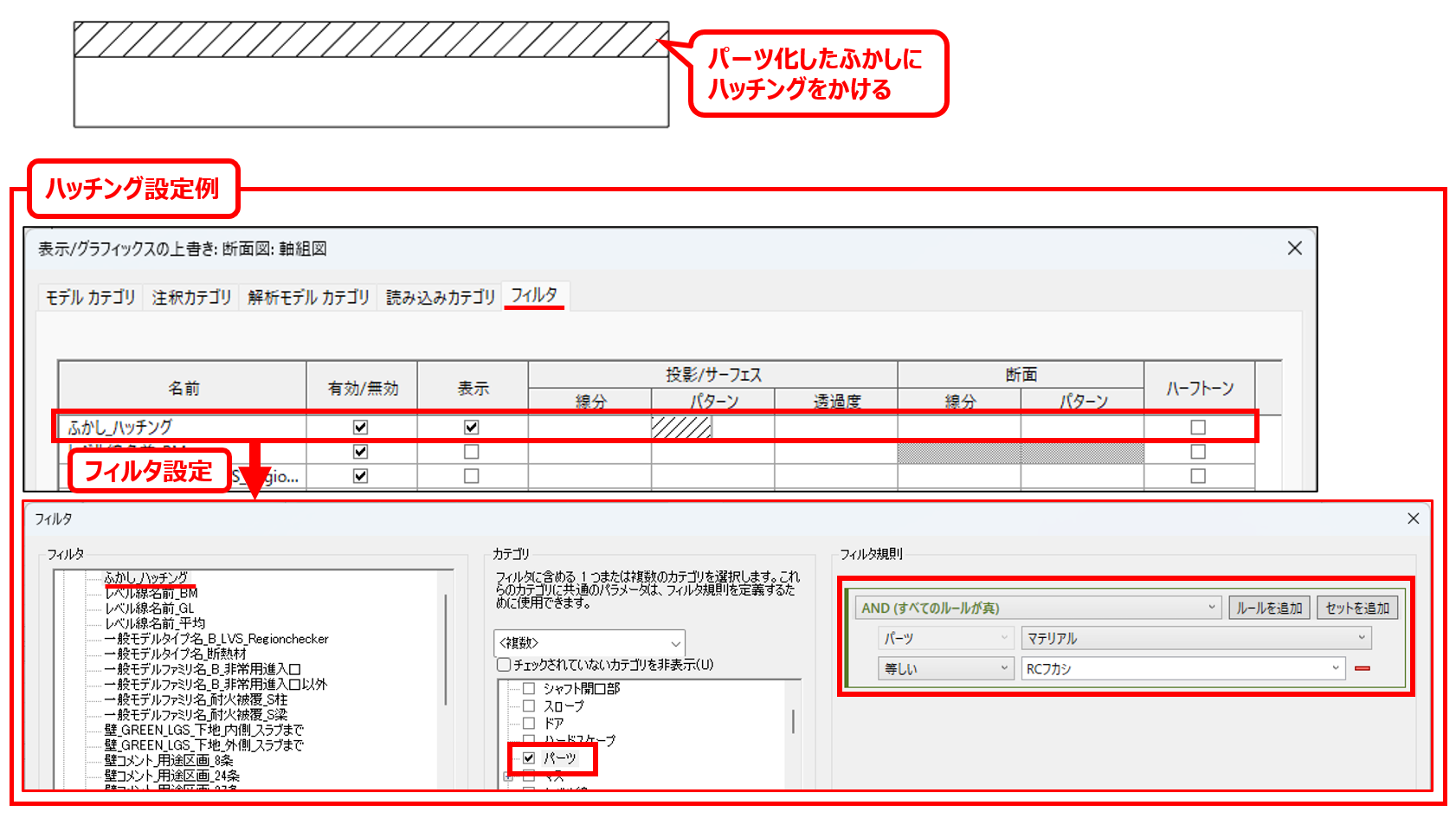1456x818 pixels.
Task: Click the ハーフトーン column header
Action: click(1199, 389)
